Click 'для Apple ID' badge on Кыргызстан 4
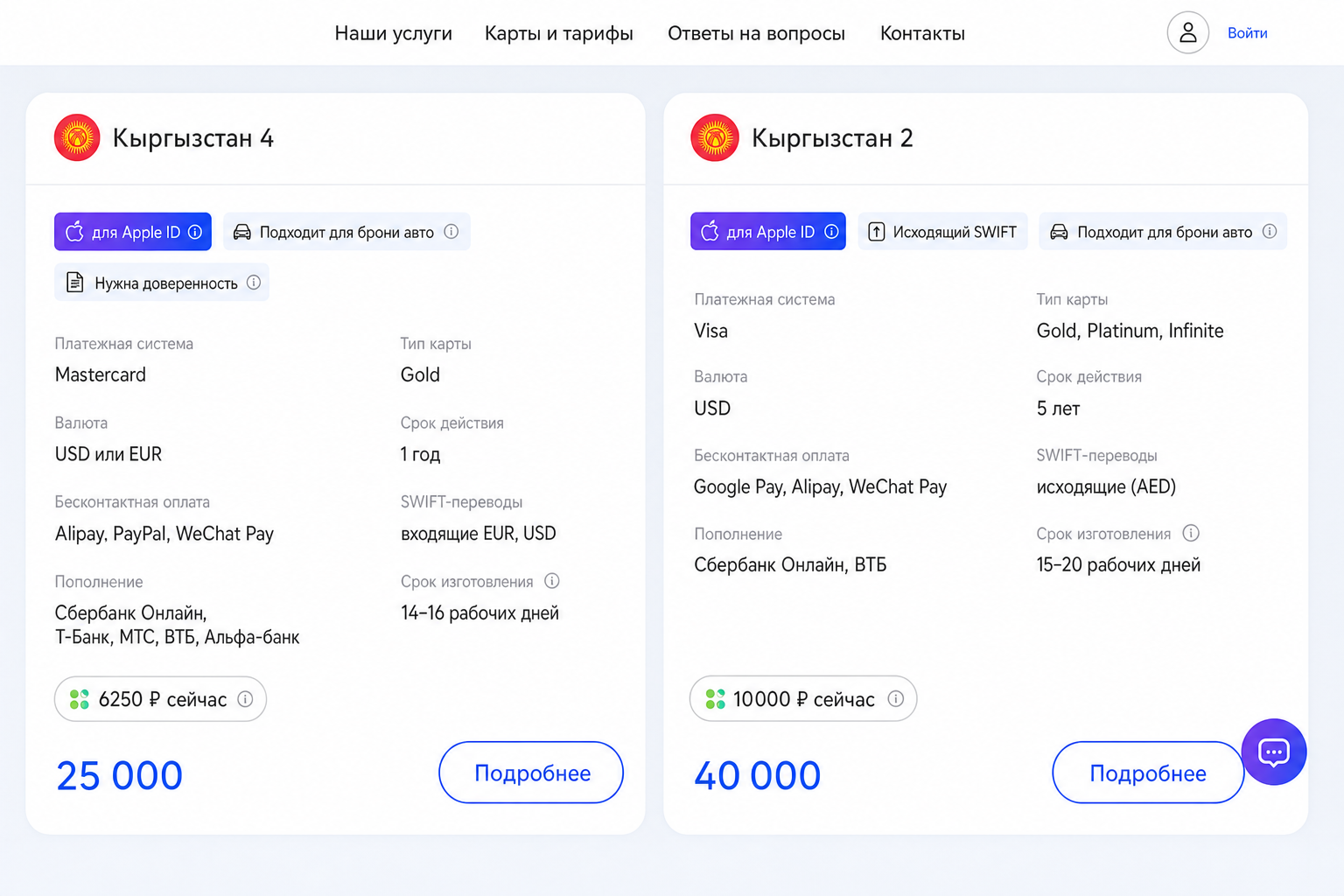This screenshot has height=896, width=1344. 133,232
